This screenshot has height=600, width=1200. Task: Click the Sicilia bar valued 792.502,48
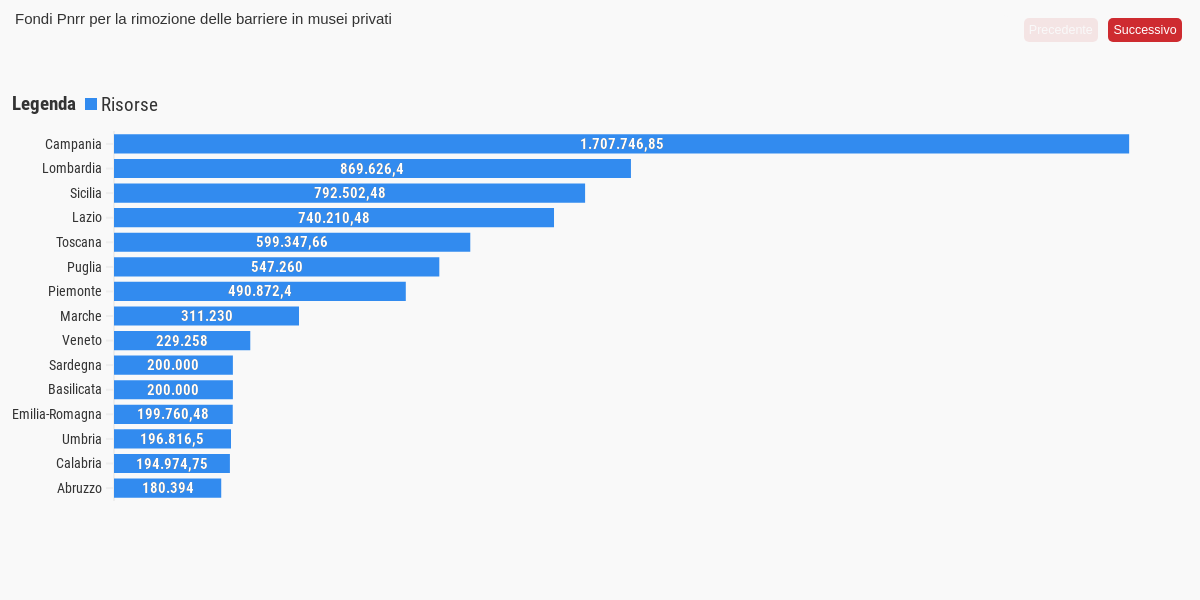[349, 193]
